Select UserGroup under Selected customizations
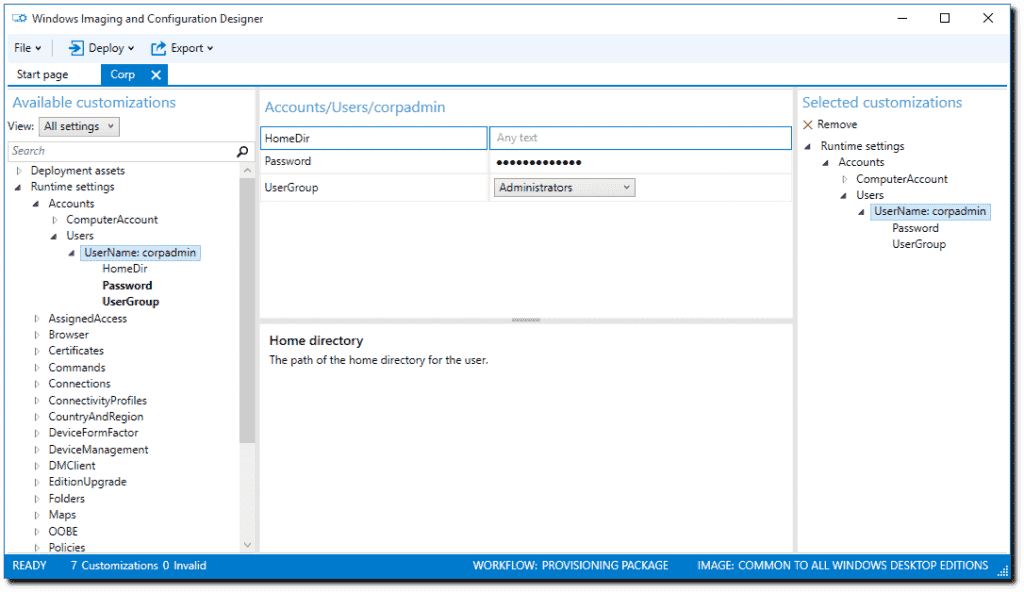The height and width of the screenshot is (592, 1024). pos(919,244)
